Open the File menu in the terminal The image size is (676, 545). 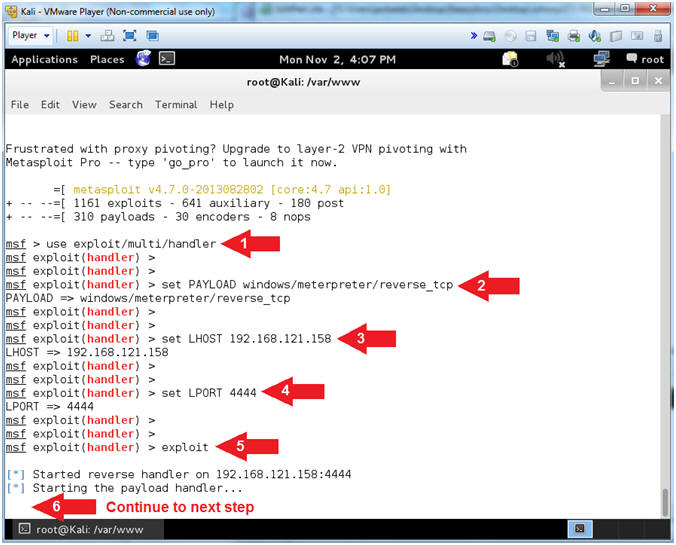point(20,105)
